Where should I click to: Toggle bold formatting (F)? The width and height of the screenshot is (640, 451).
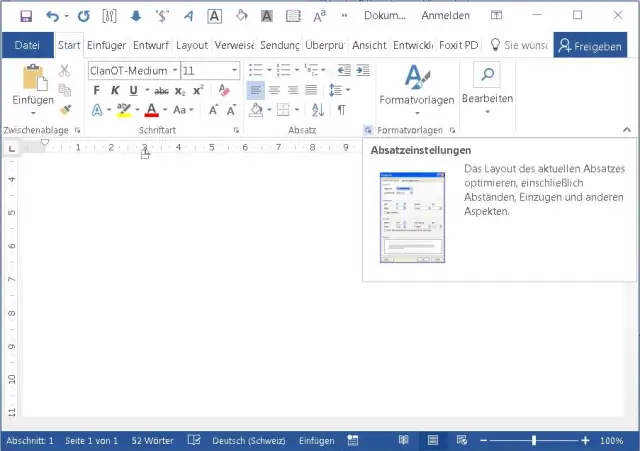tap(97, 90)
